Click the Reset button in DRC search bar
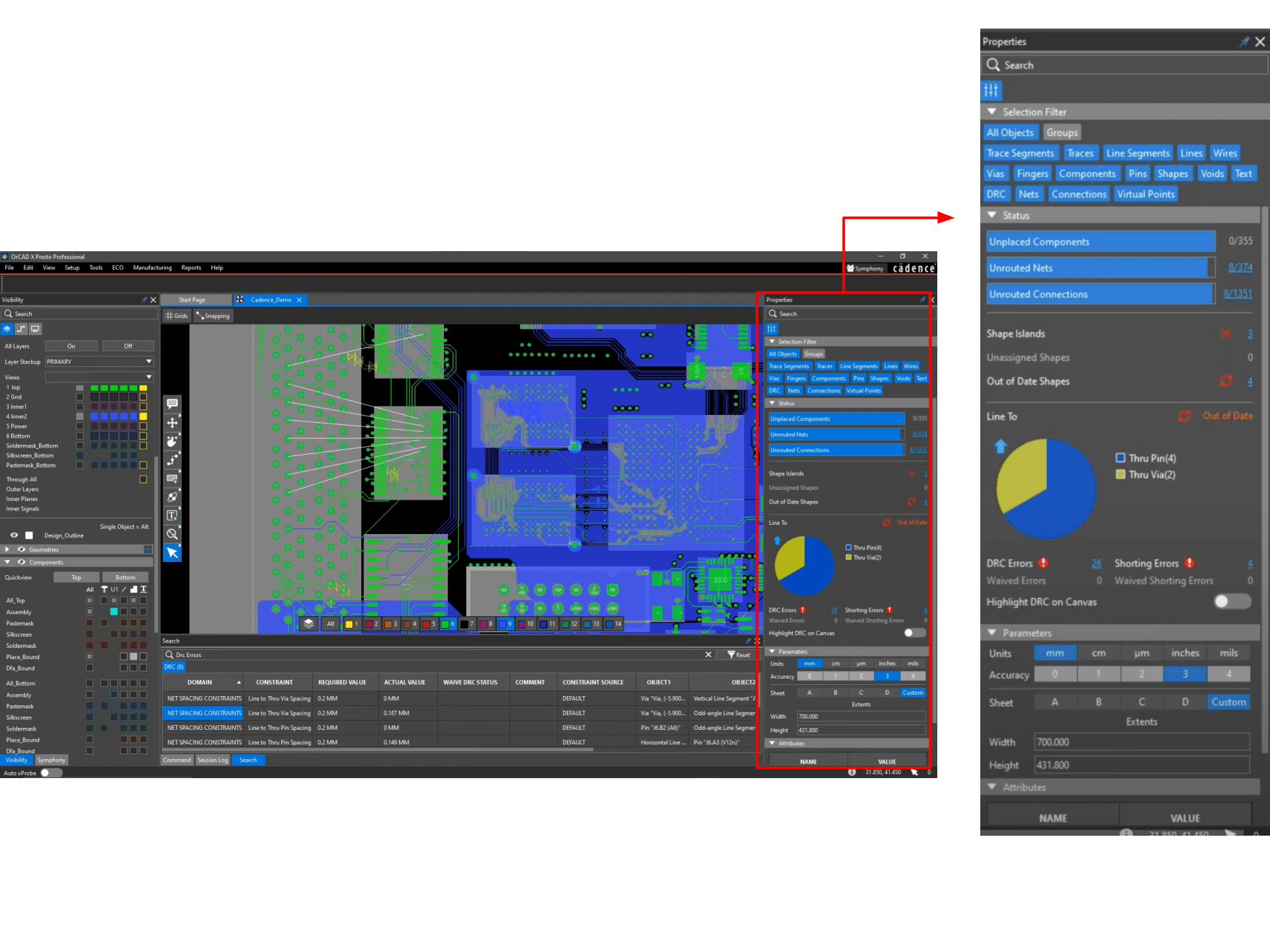This screenshot has height=952, width=1270. (x=740, y=655)
